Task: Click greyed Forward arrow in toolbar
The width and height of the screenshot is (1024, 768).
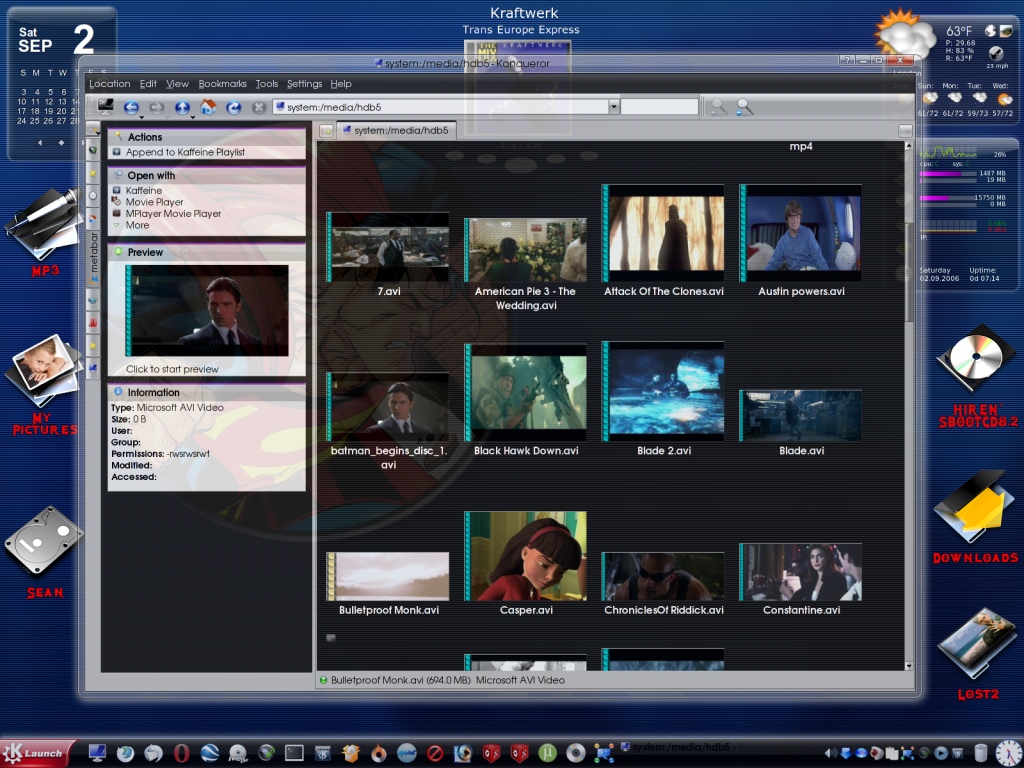Action: tap(156, 107)
